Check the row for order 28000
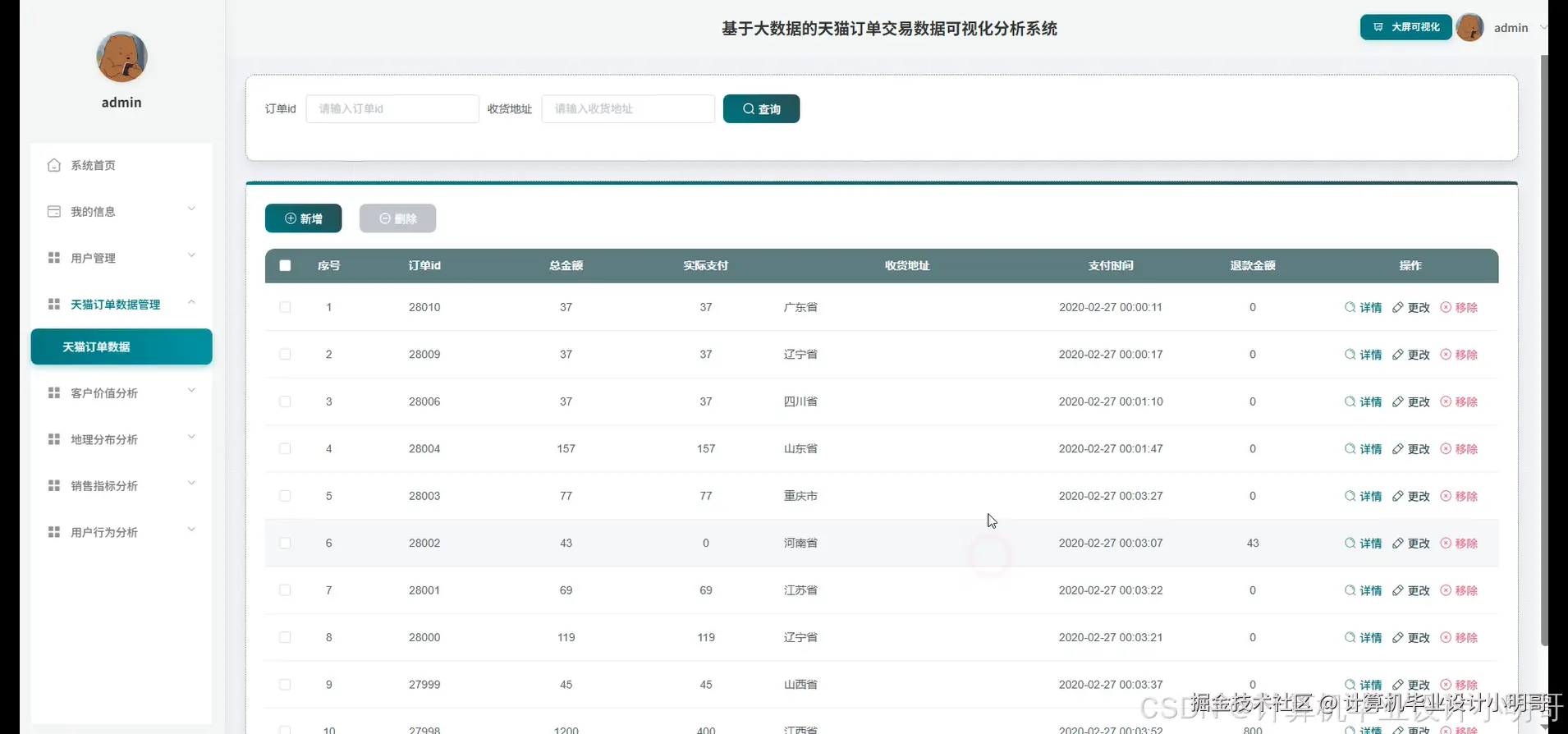1568x734 pixels. (285, 638)
